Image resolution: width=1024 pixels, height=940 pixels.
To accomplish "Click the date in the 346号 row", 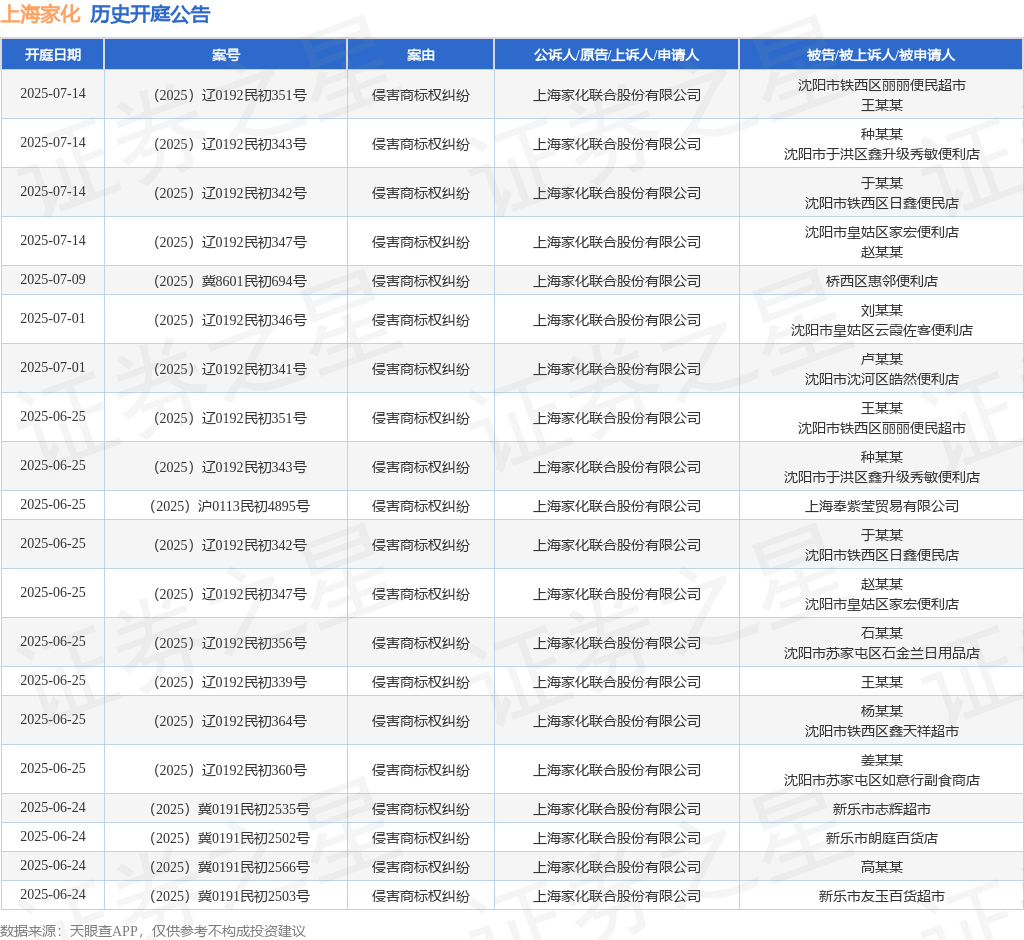I will (x=53, y=319).
